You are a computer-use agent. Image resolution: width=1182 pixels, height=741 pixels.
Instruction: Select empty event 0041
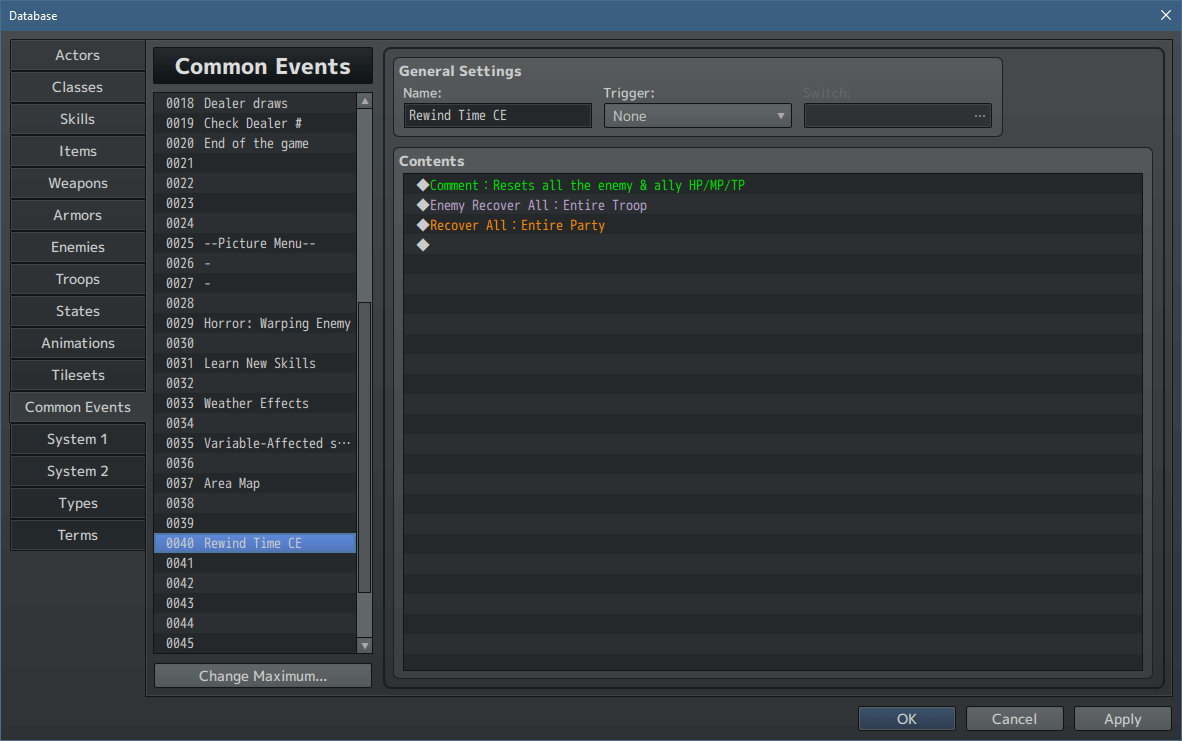coord(255,562)
